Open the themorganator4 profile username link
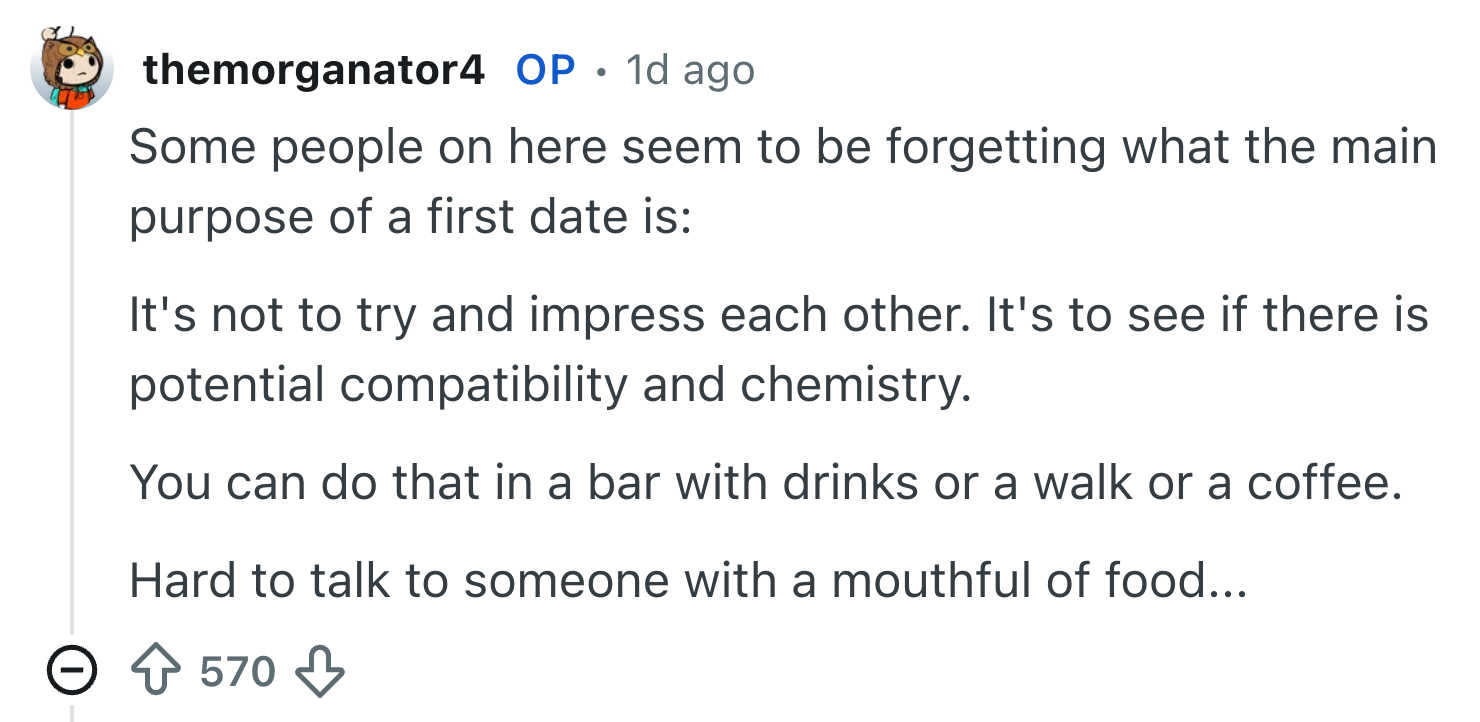The height and width of the screenshot is (722, 1480). [x=314, y=70]
